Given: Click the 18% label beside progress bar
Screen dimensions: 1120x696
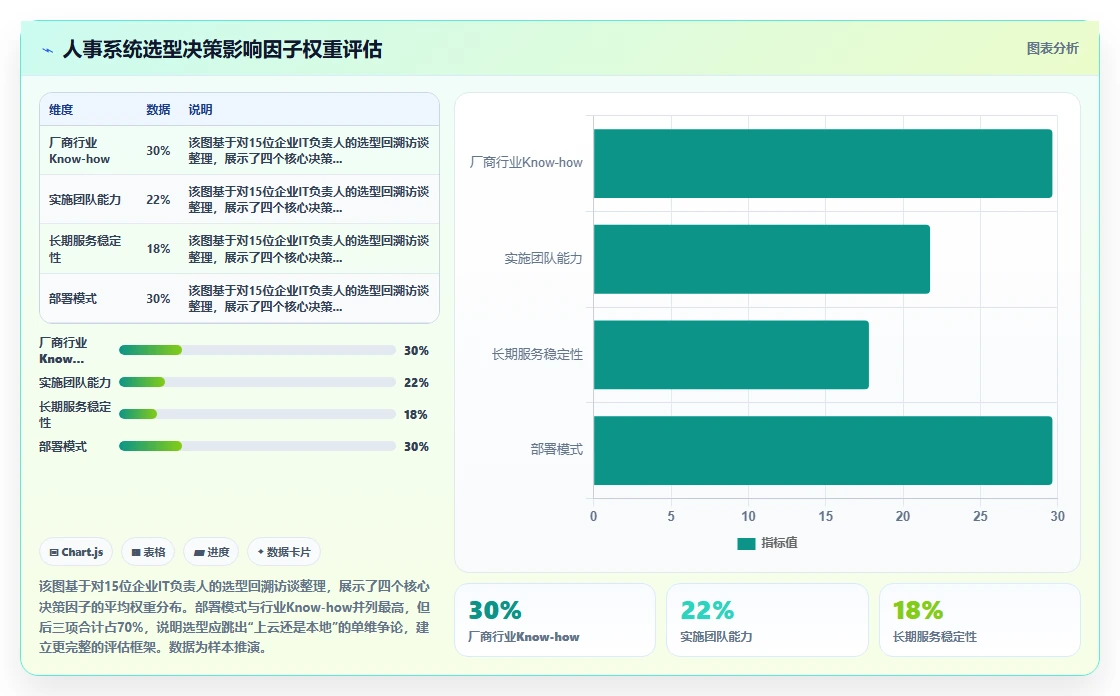Looking at the screenshot, I should click(416, 414).
